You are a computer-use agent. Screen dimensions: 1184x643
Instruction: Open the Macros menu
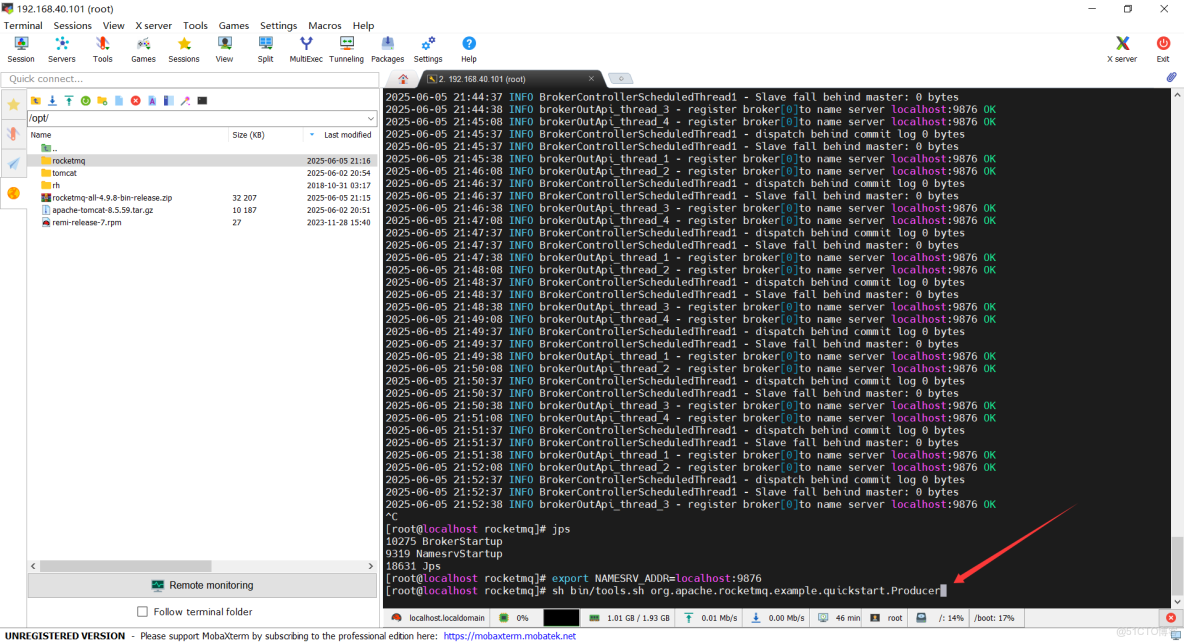tap(326, 25)
